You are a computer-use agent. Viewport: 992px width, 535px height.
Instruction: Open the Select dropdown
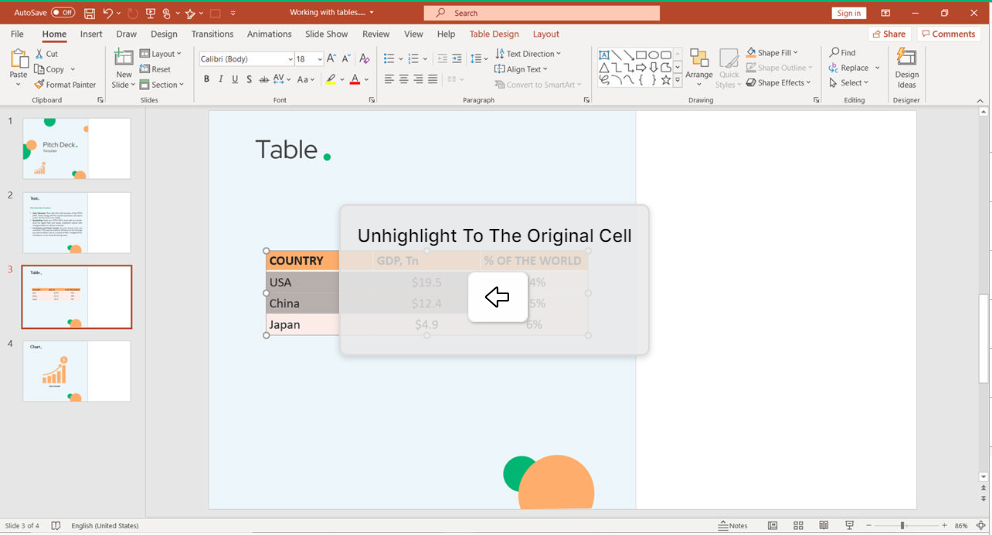(x=848, y=83)
